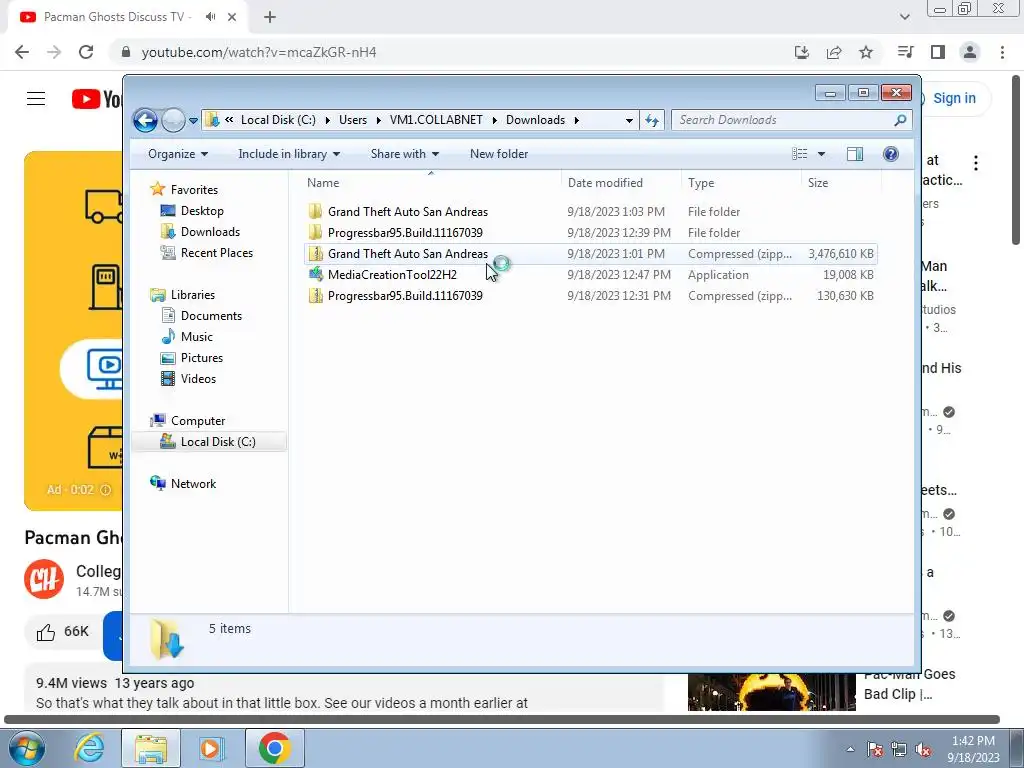This screenshot has width=1024, height=768.
Task: Click Chrome's back arrow
Action: (x=22, y=52)
